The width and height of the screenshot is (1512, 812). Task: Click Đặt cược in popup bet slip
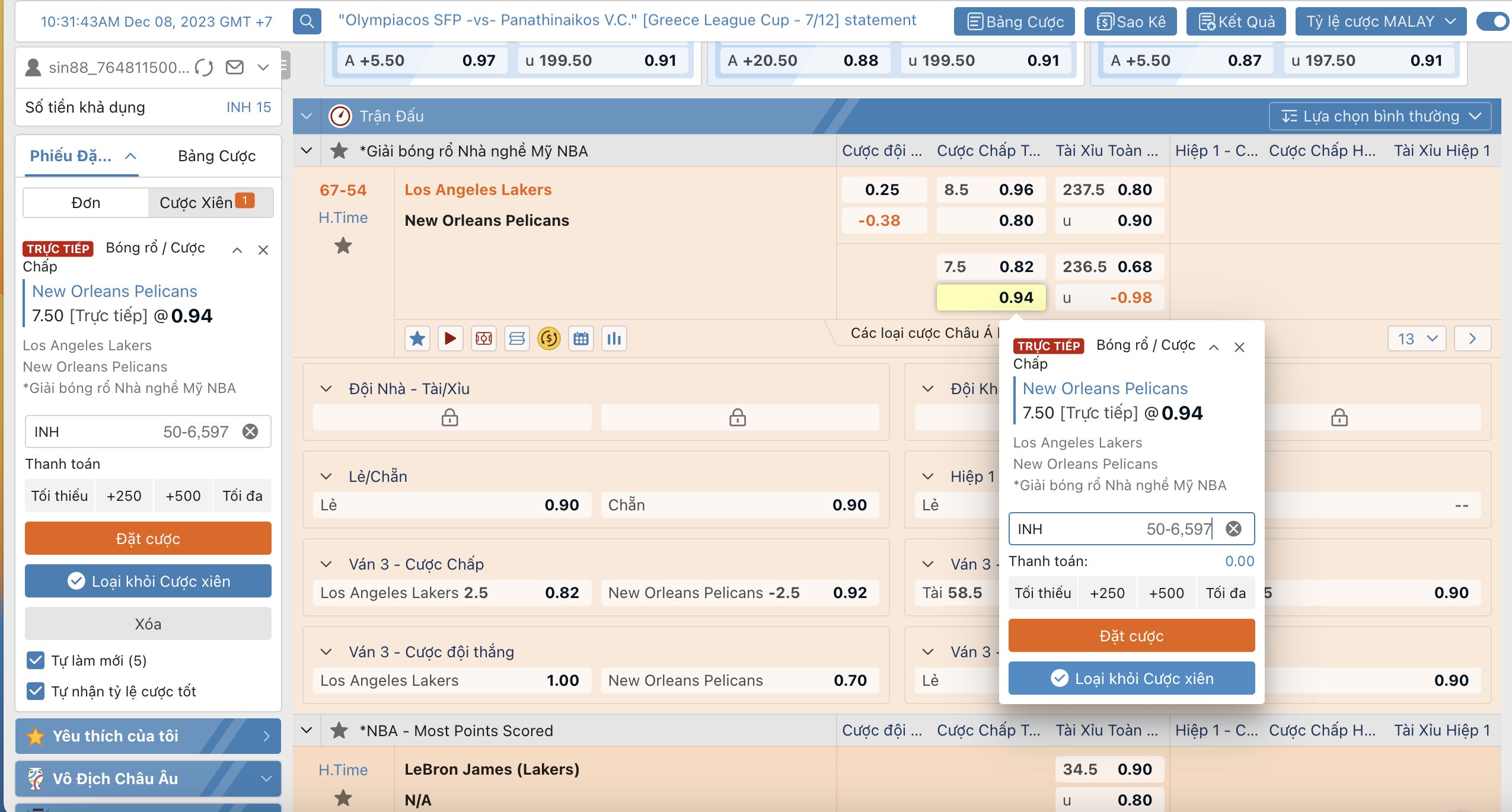(1131, 636)
